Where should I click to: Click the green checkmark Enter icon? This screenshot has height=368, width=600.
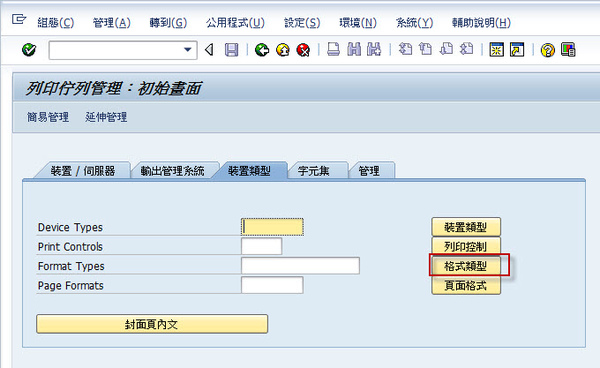pyautogui.click(x=29, y=50)
